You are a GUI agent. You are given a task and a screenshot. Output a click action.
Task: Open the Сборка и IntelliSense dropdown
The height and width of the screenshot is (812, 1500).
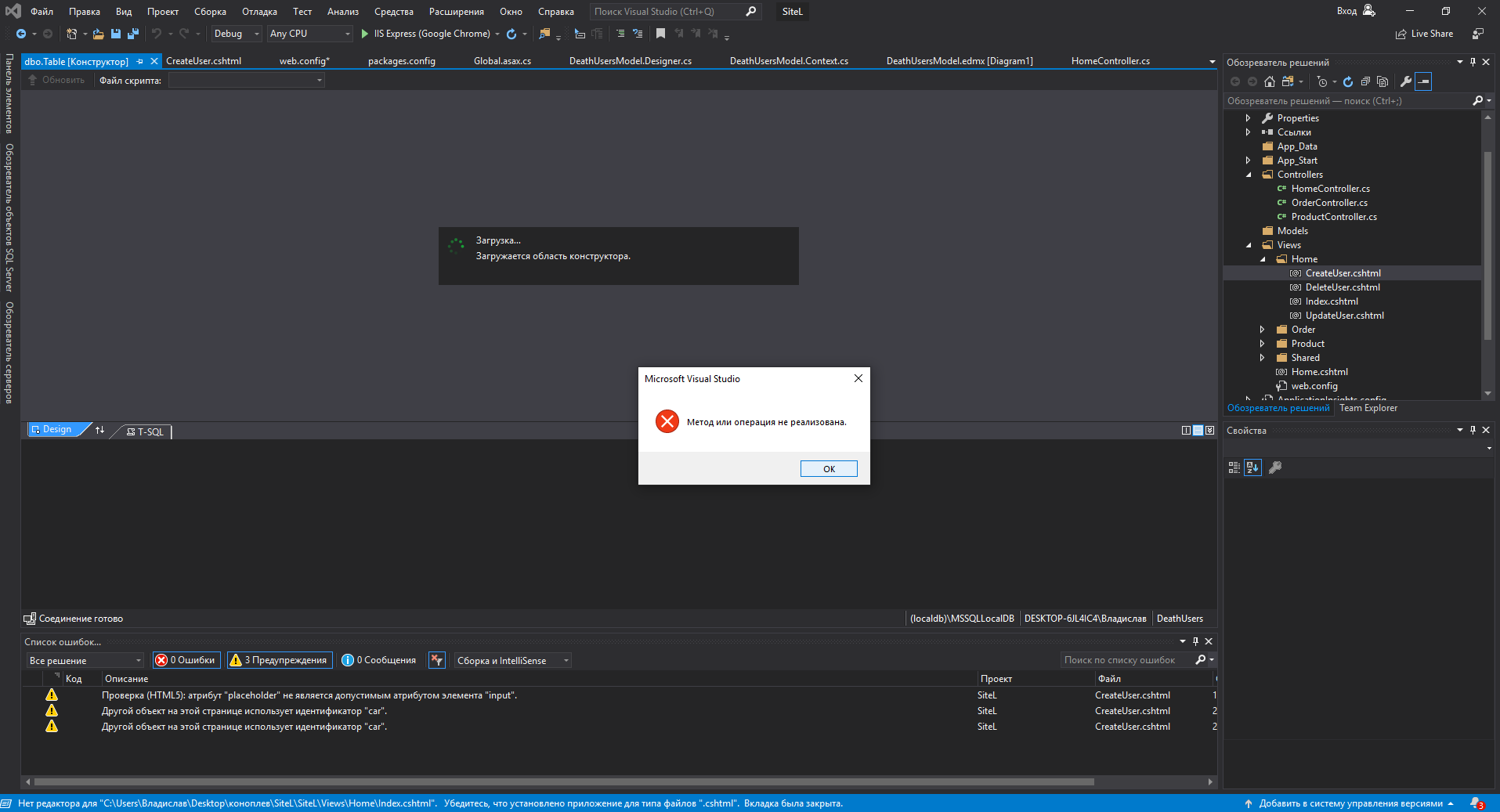coord(513,660)
